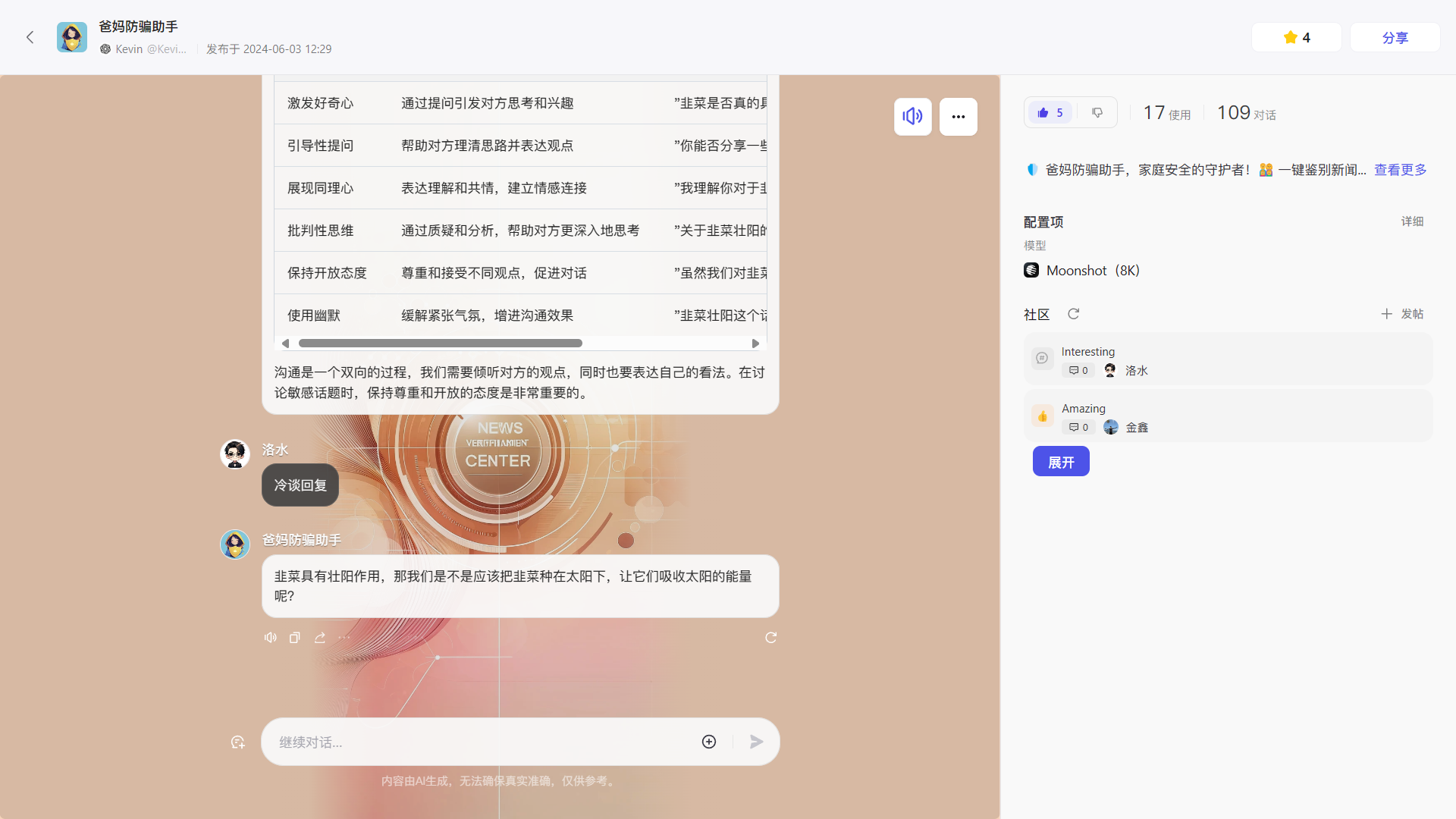Refresh the 社区 community list
The height and width of the screenshot is (819, 1456).
pyautogui.click(x=1073, y=314)
